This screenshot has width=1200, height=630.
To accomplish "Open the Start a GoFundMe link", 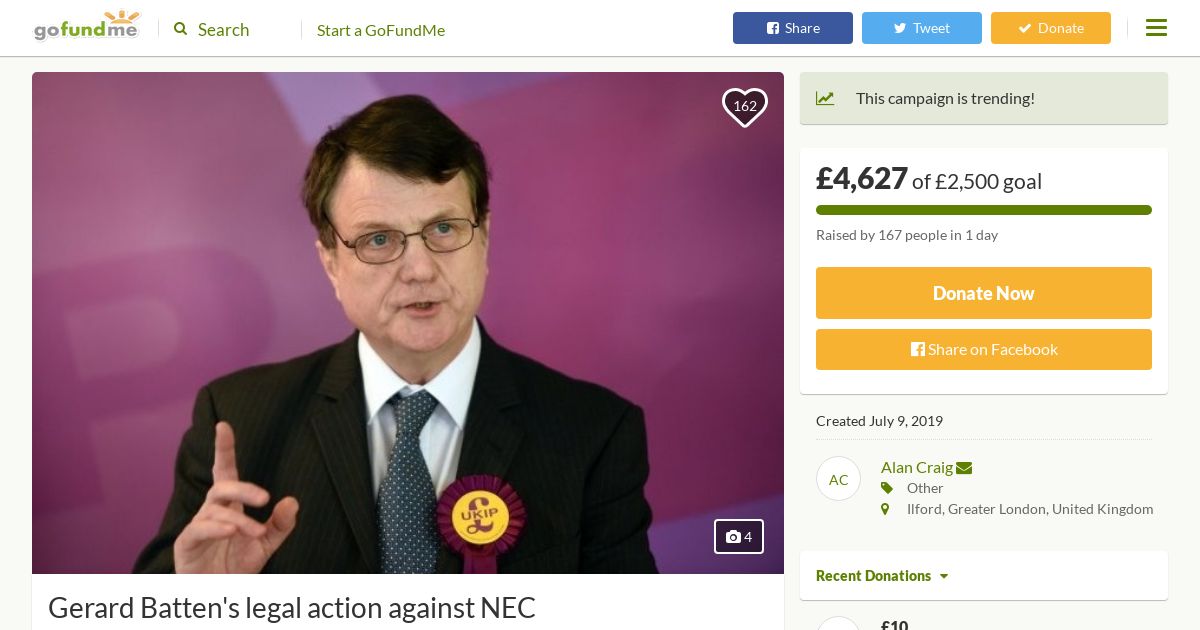I will pos(381,30).
